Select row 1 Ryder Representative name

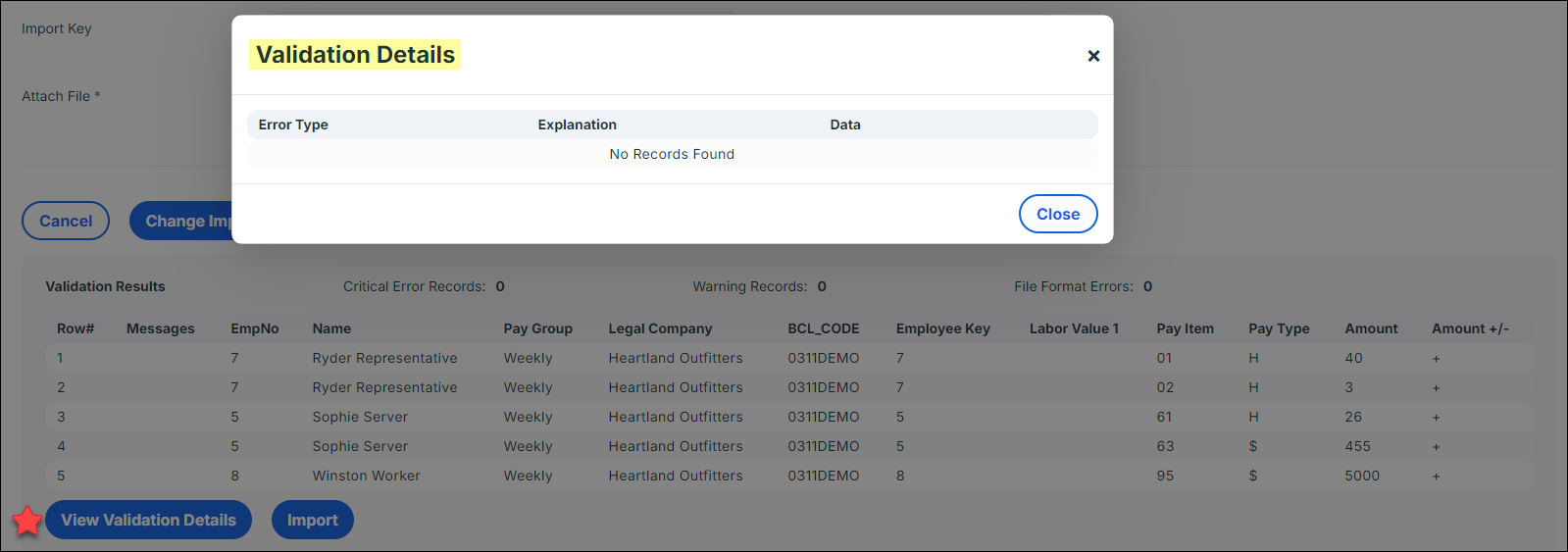point(384,358)
